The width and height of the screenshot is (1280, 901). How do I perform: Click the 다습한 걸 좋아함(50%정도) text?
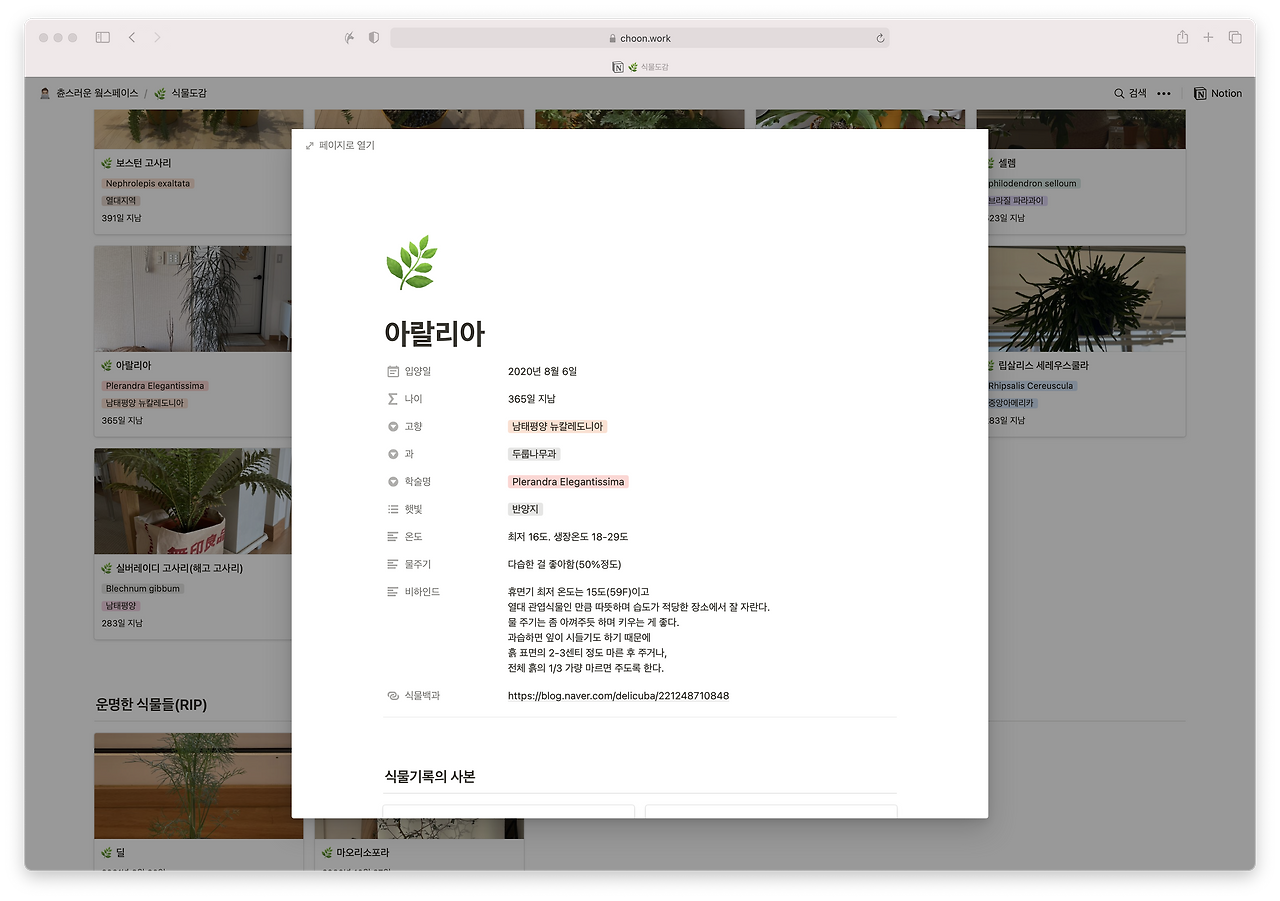click(x=565, y=564)
